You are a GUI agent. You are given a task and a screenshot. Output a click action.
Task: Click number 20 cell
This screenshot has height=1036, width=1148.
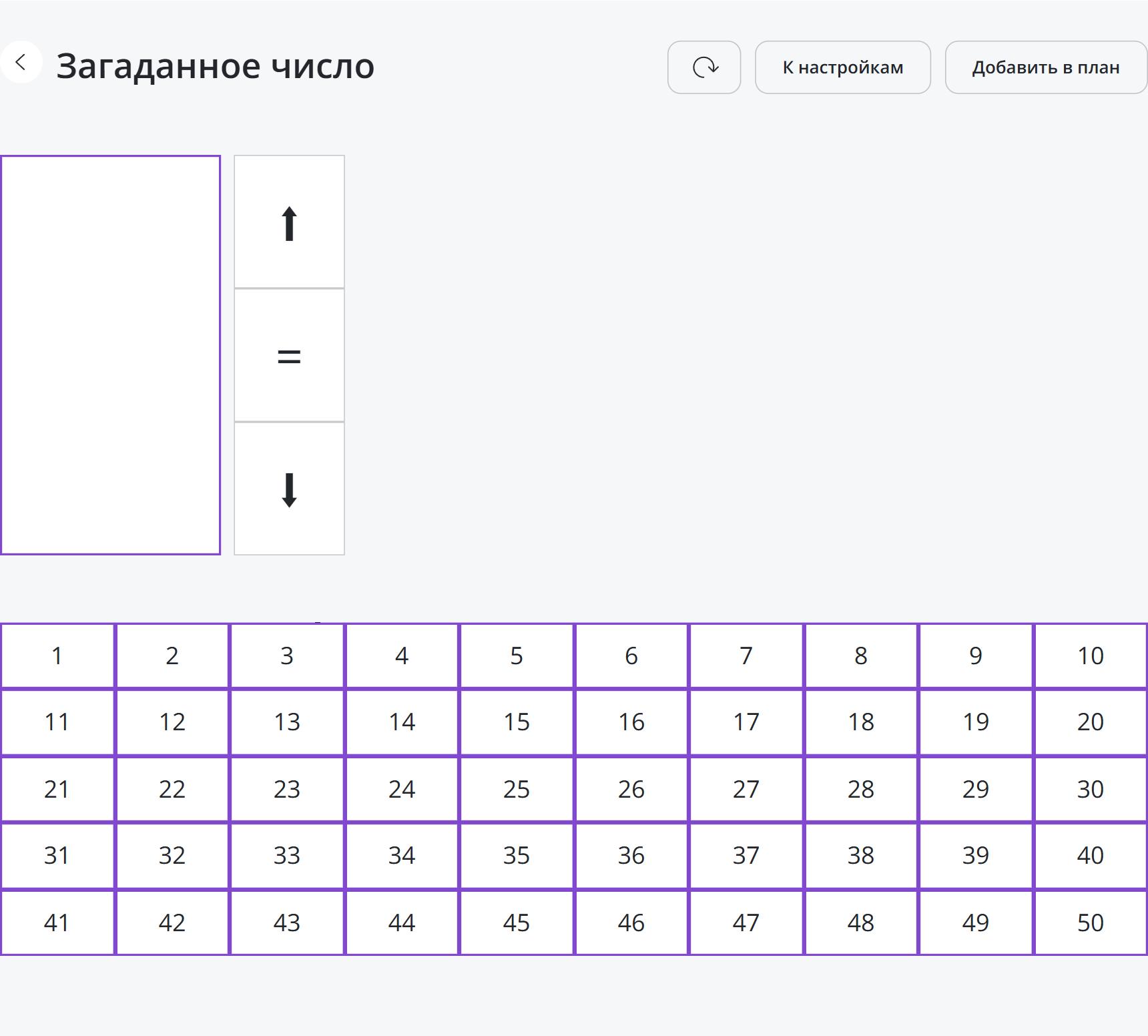(x=1091, y=722)
